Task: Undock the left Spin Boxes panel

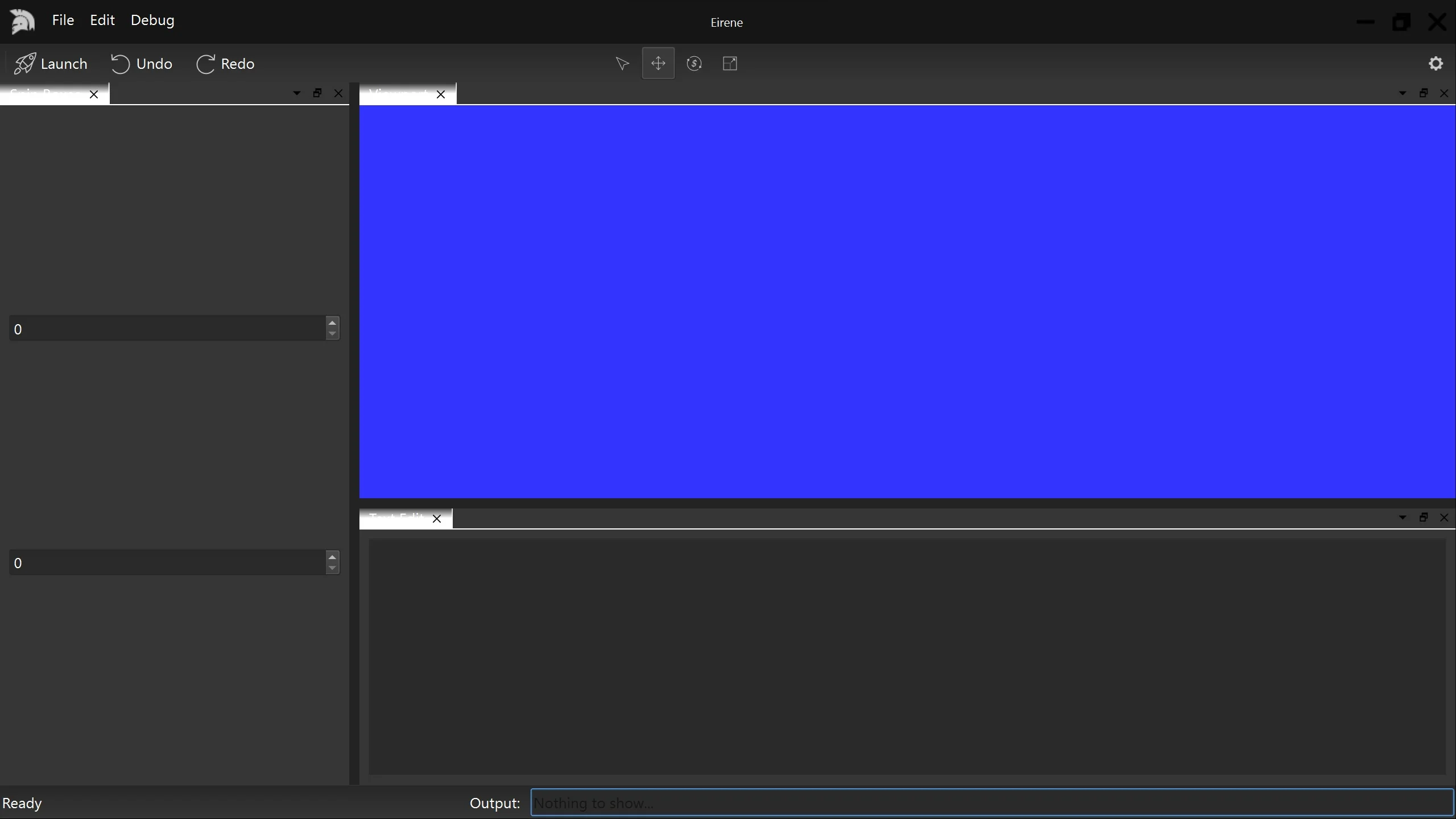Action: [x=317, y=93]
